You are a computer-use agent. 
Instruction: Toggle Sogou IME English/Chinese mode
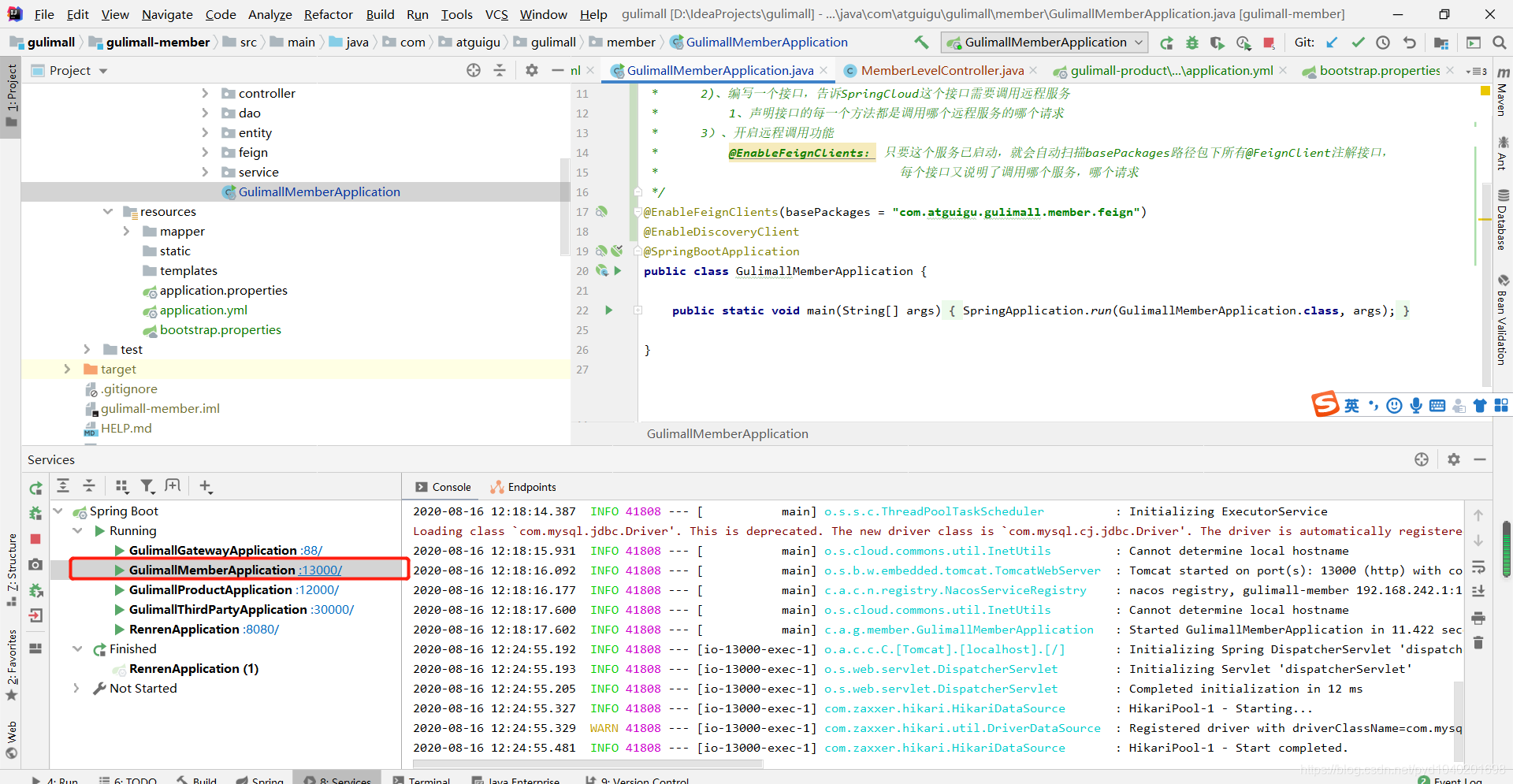pyautogui.click(x=1351, y=405)
